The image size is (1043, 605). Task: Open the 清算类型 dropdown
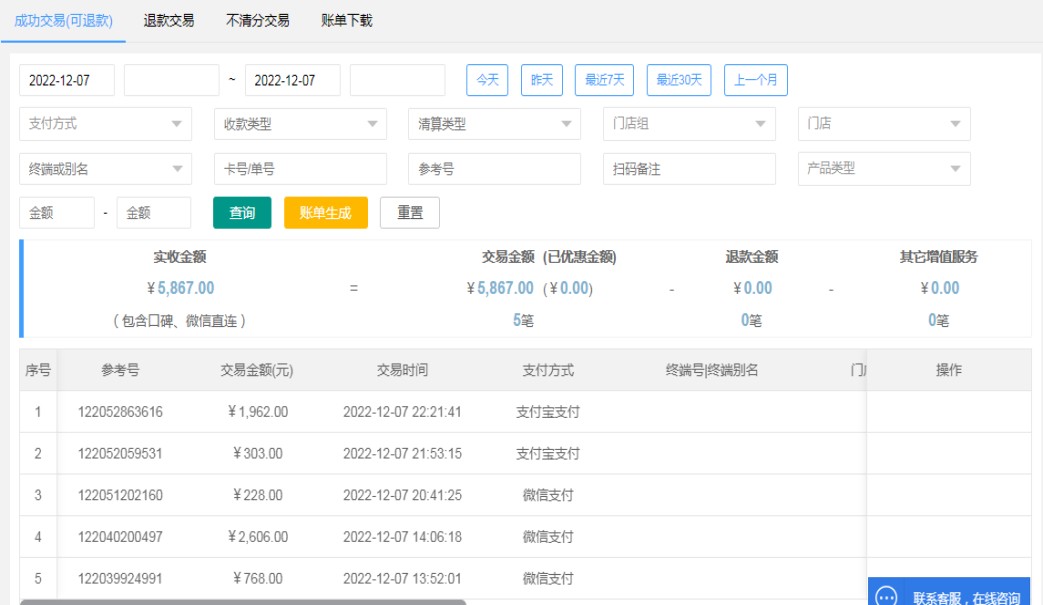click(x=494, y=124)
